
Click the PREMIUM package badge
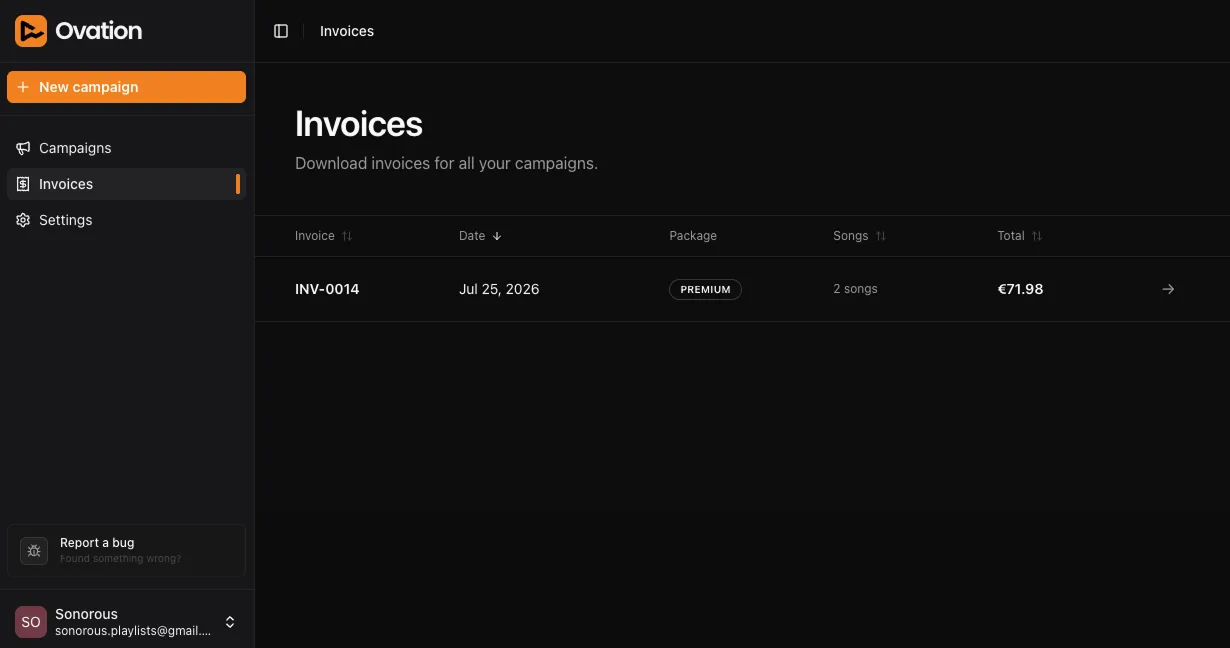[x=705, y=289]
